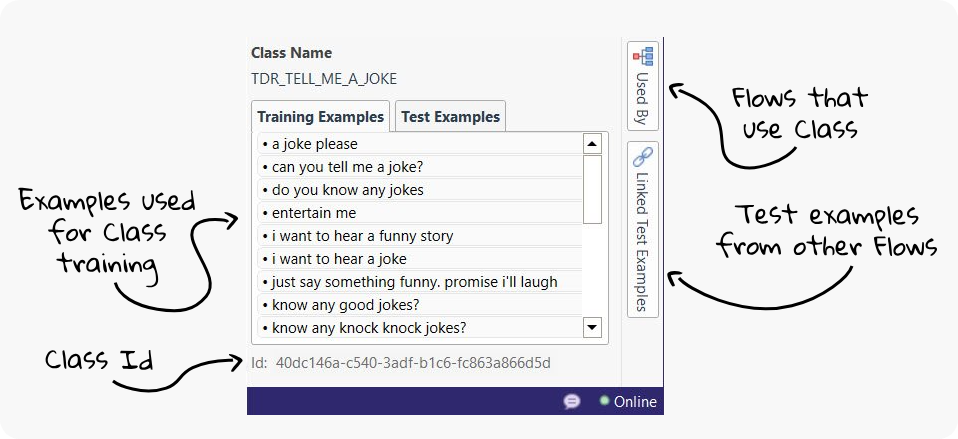958x439 pixels.
Task: Open the Linked Test Examples side label
Action: 642,242
